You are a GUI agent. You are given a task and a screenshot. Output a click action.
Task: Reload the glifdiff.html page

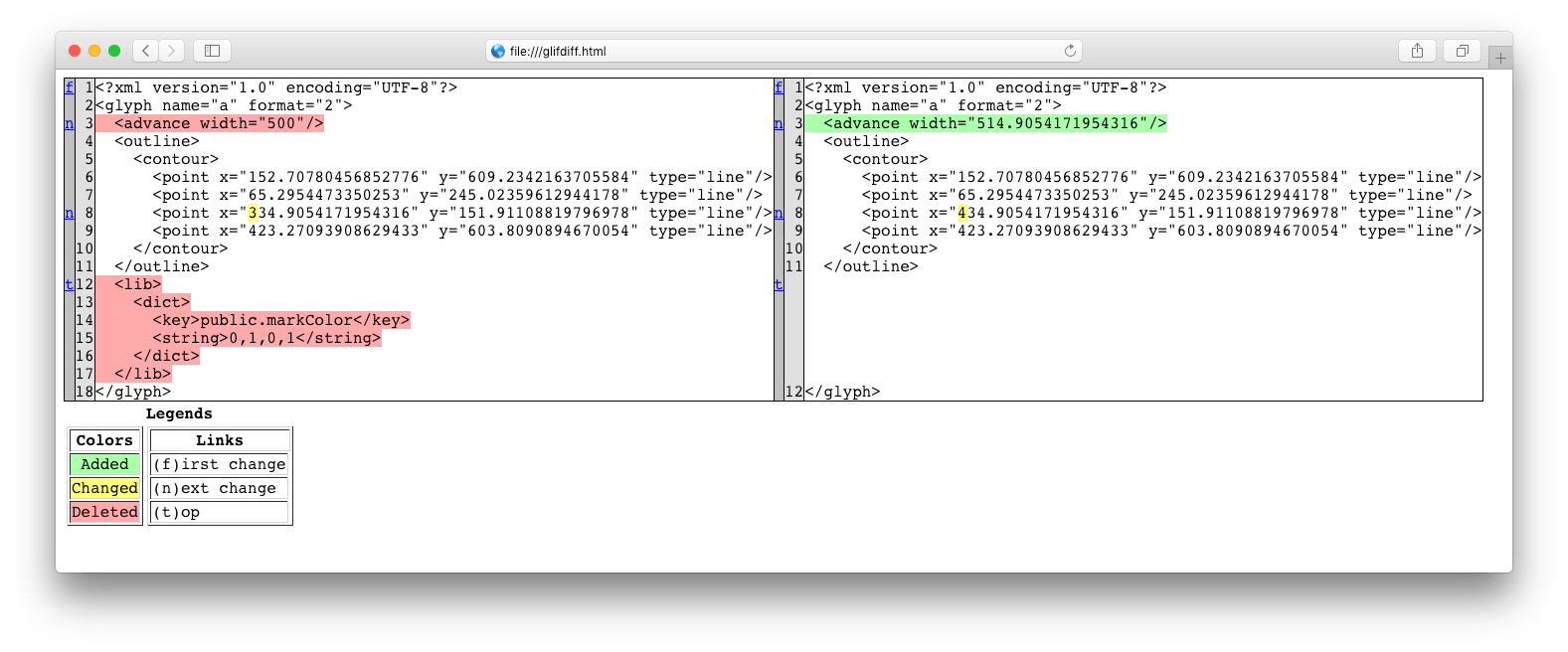[x=1070, y=51]
